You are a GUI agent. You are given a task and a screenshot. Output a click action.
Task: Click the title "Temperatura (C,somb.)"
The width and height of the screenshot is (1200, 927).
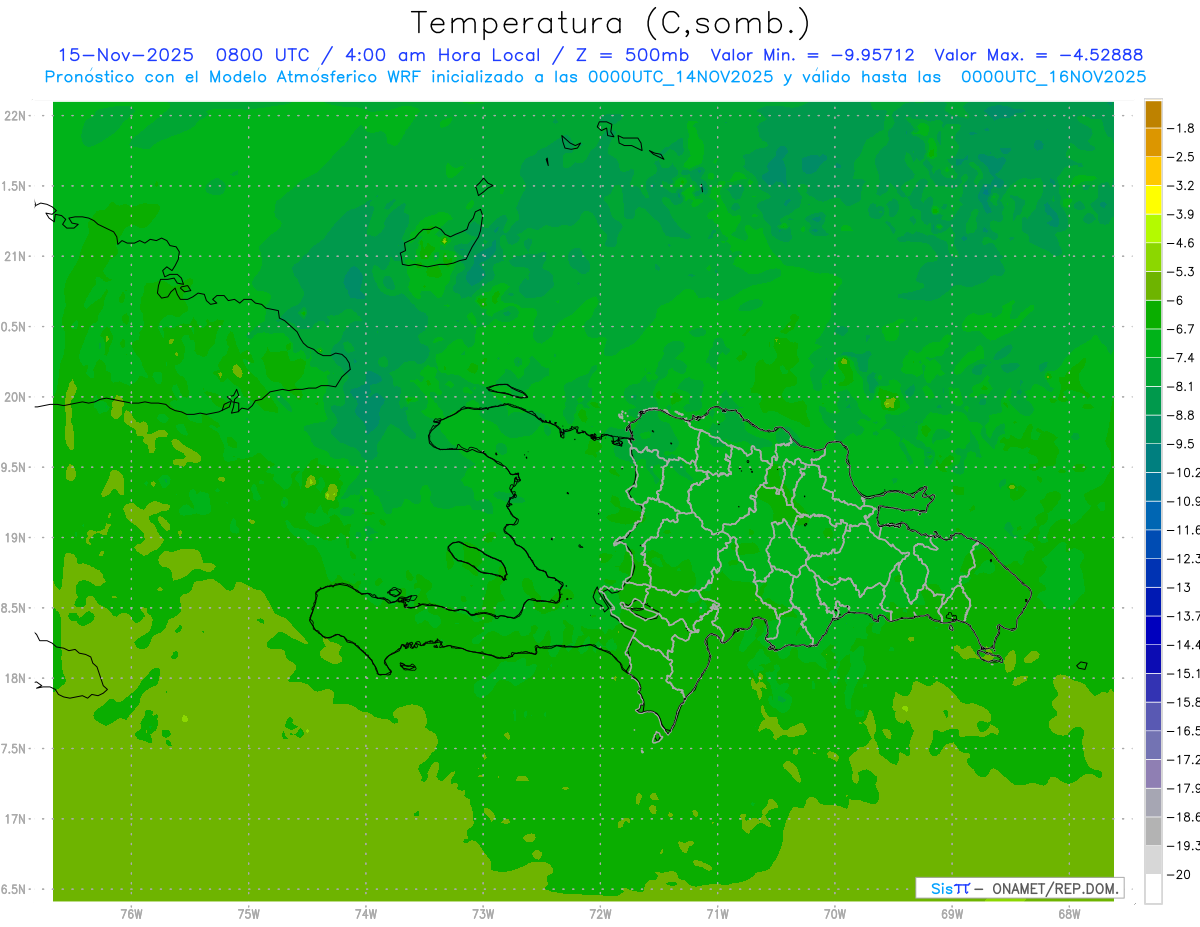click(x=611, y=23)
